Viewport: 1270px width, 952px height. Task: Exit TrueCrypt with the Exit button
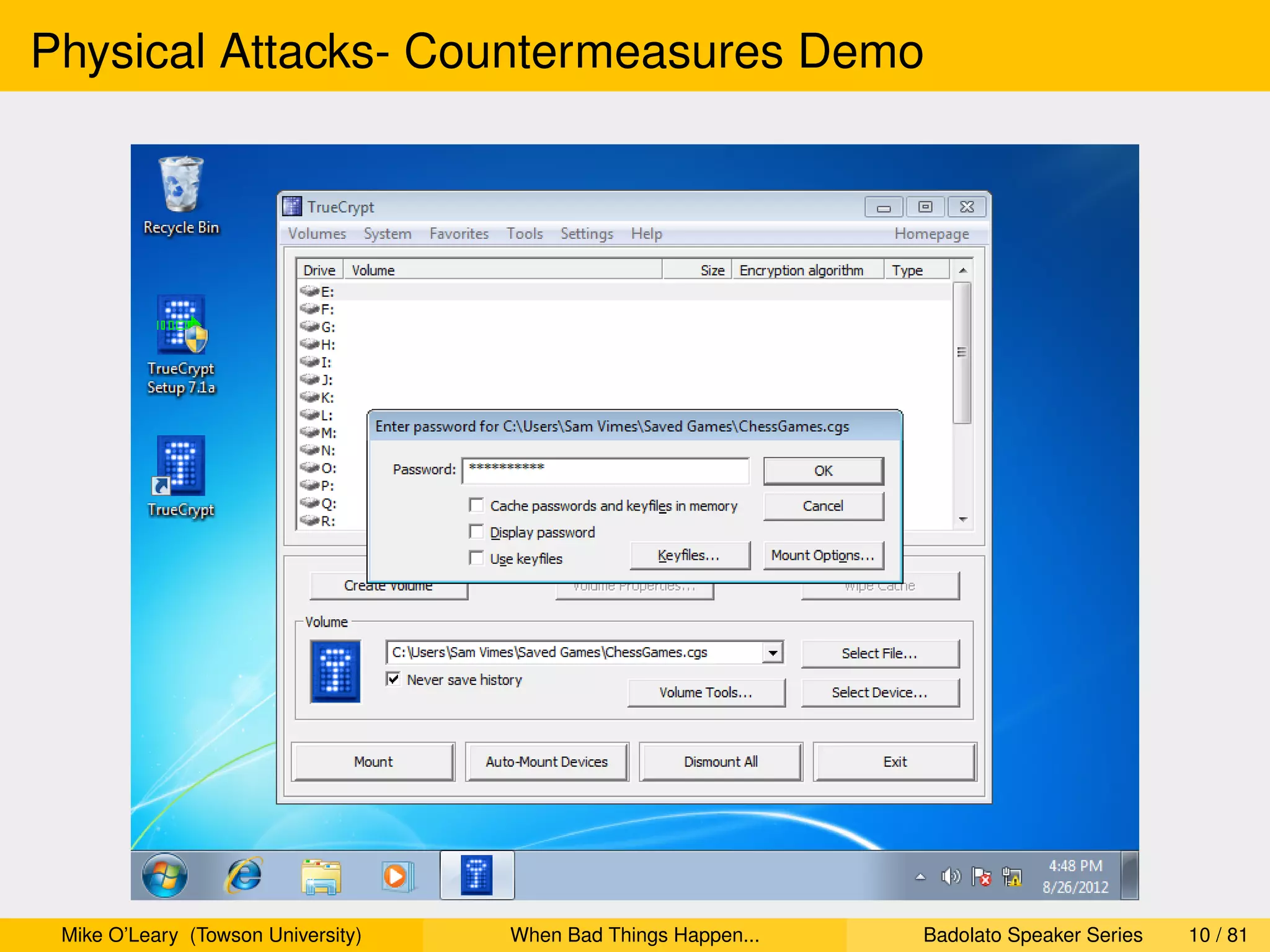[895, 762]
